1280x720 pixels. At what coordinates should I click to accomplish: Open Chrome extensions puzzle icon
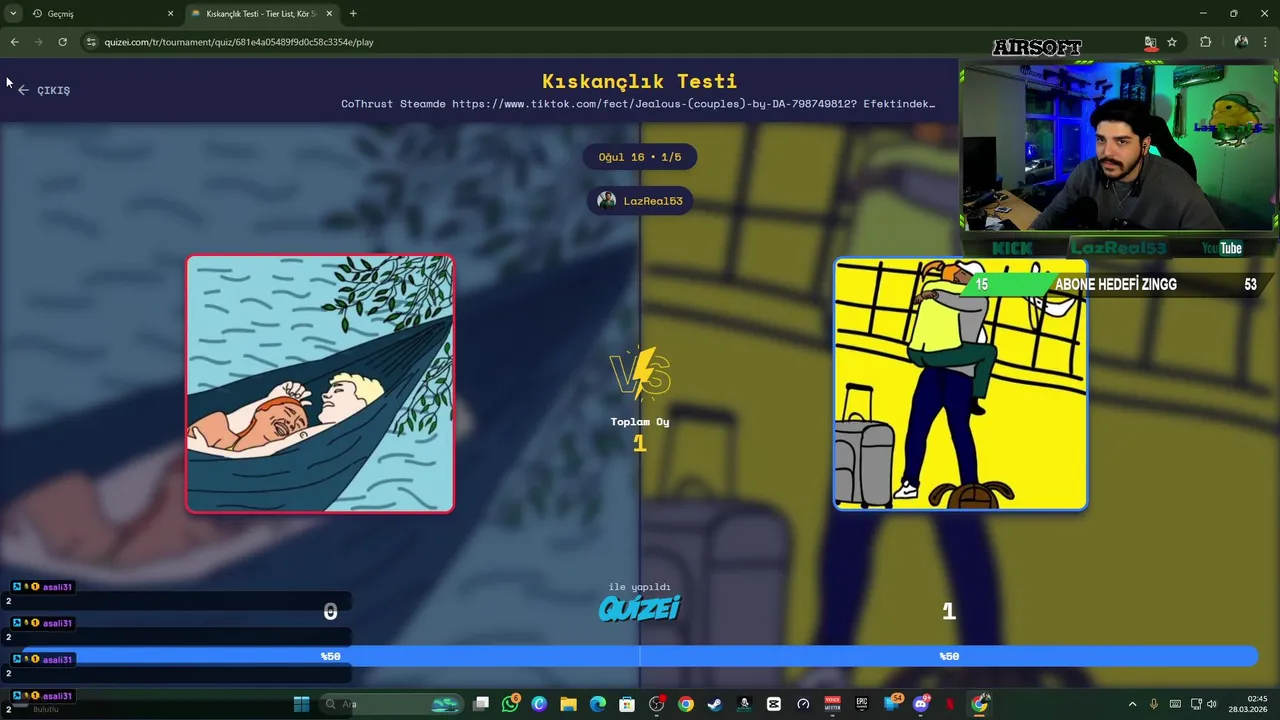[1205, 42]
